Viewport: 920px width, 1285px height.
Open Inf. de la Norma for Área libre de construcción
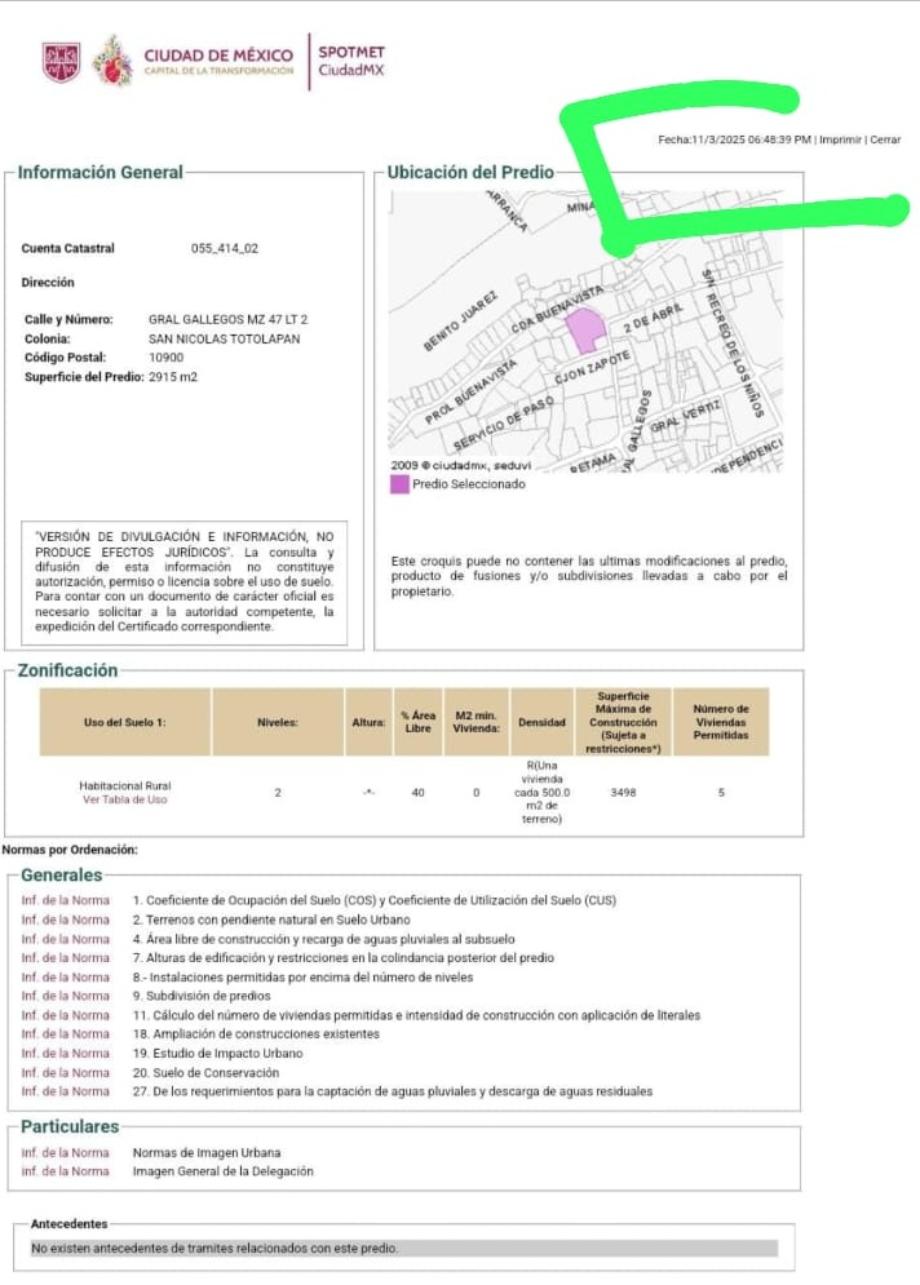point(65,938)
